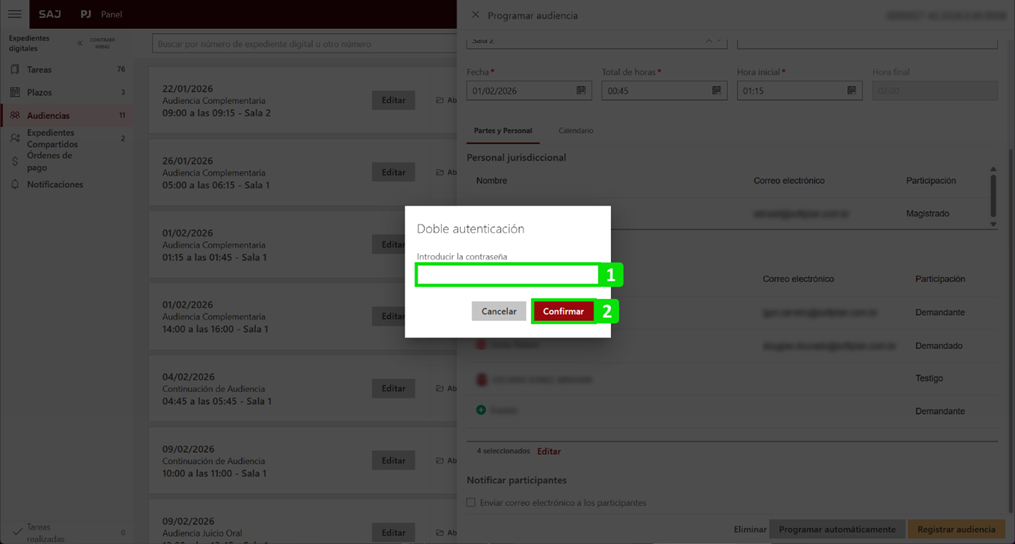The width and height of the screenshot is (1015, 544).
Task: Open Plazos via its calendar icon
Action: (x=15, y=92)
